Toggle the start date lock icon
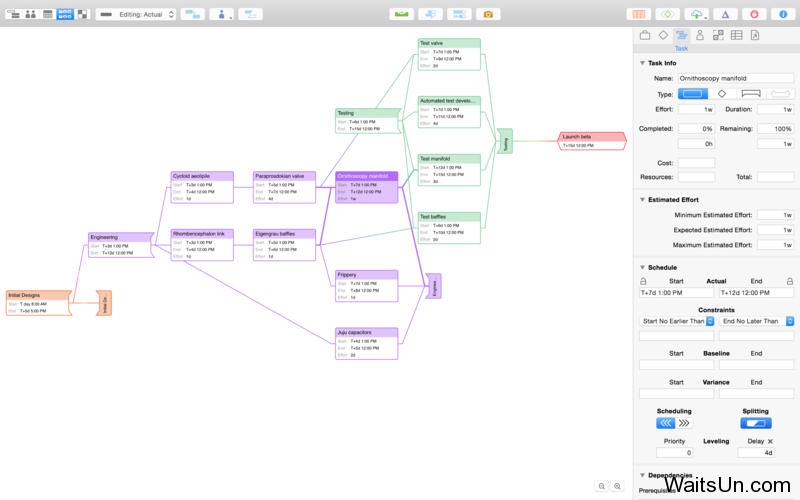This screenshot has height=500, width=800. pos(643,281)
